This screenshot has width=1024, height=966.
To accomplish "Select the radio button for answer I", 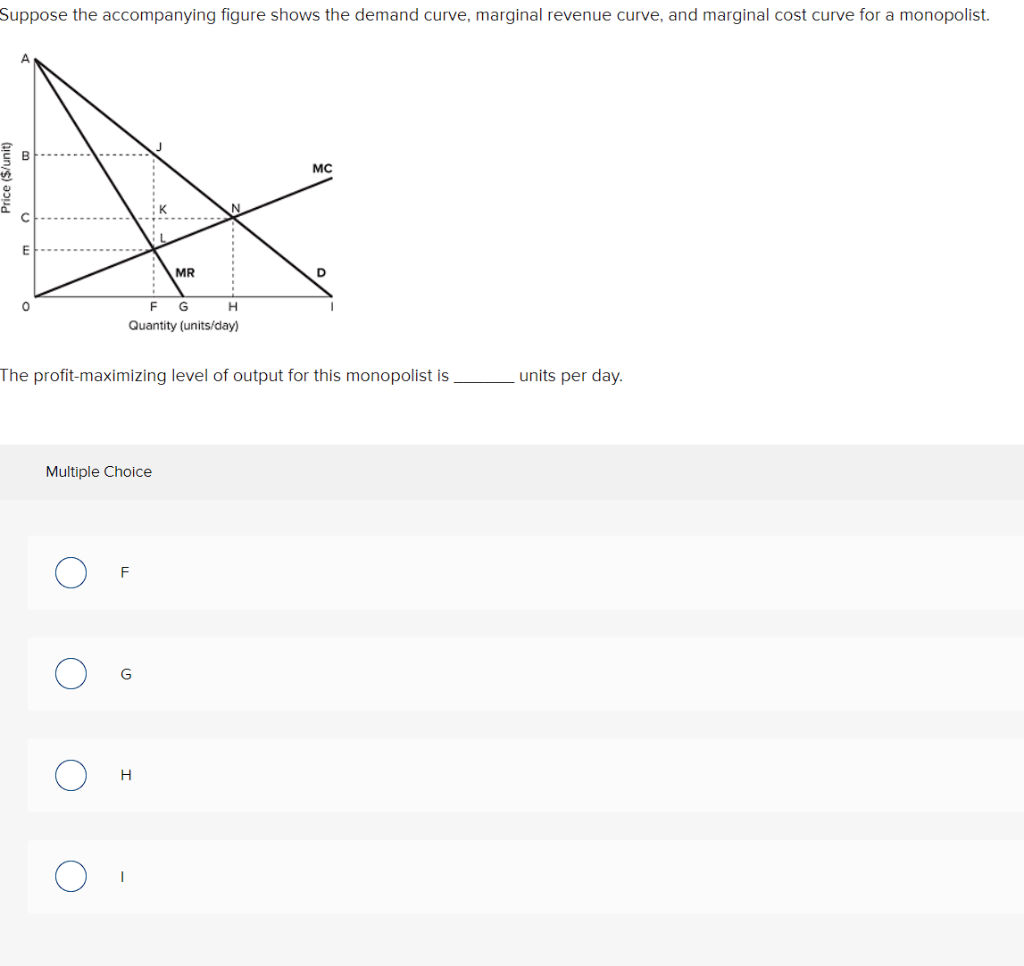I will click(70, 876).
